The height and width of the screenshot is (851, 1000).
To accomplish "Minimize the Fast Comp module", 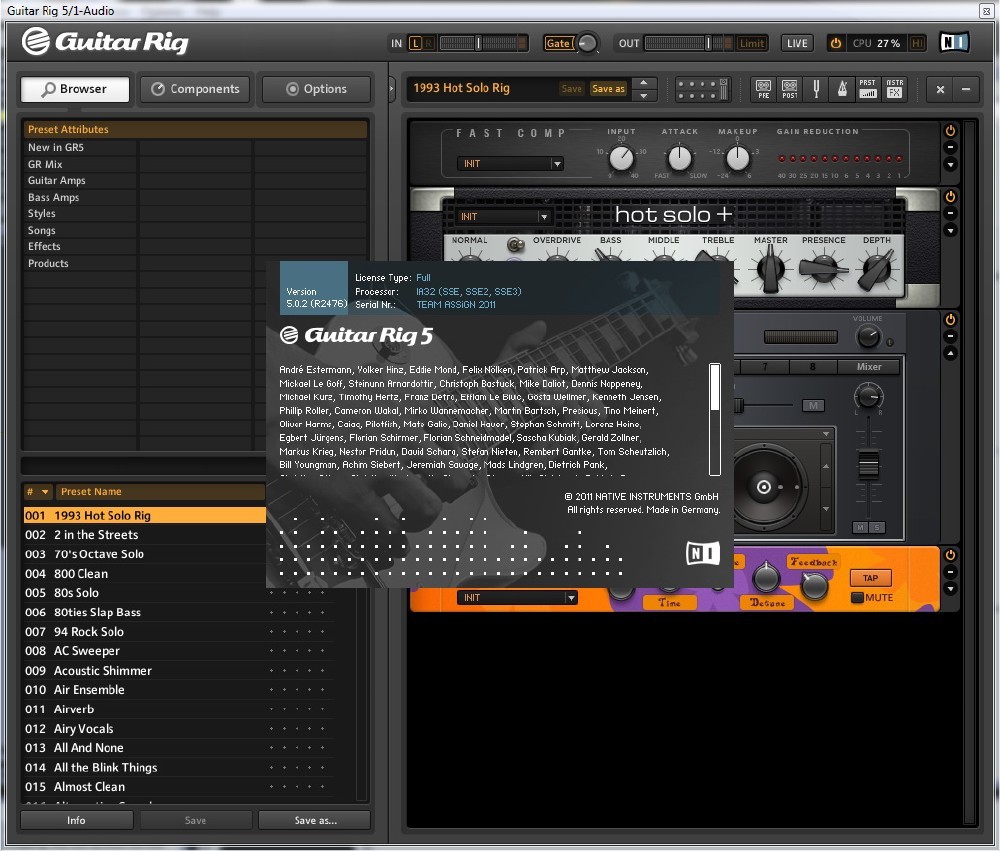I will pyautogui.click(x=950, y=147).
